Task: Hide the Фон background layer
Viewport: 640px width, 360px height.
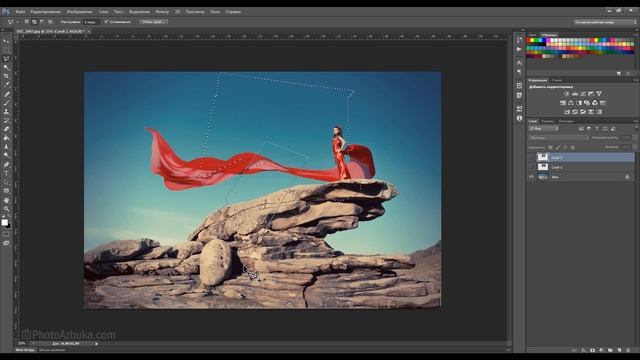Action: [531, 177]
